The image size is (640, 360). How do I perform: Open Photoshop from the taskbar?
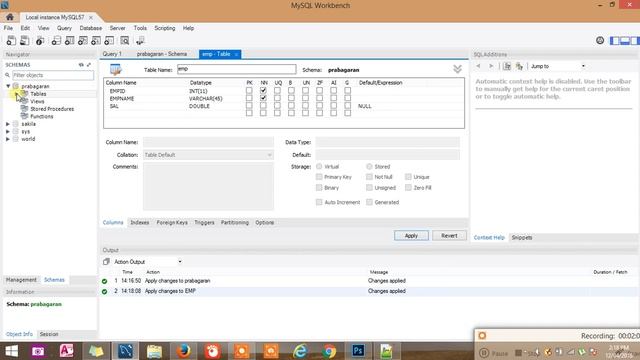pos(358,351)
